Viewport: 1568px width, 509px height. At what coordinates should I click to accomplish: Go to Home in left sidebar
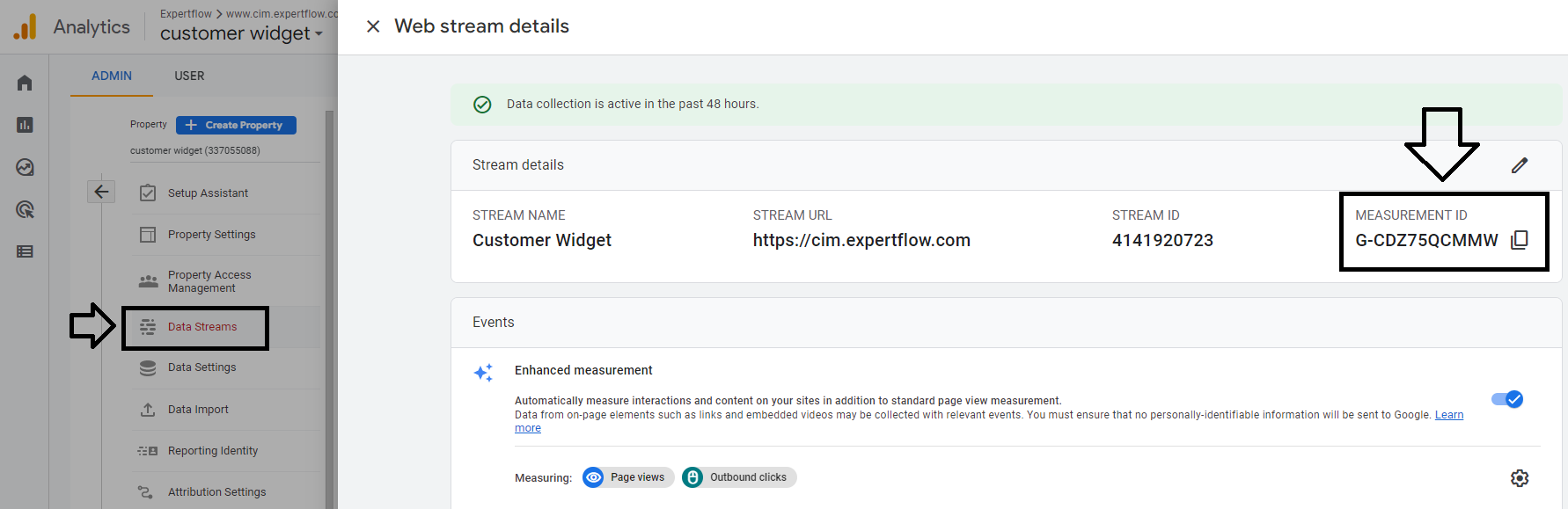point(25,83)
